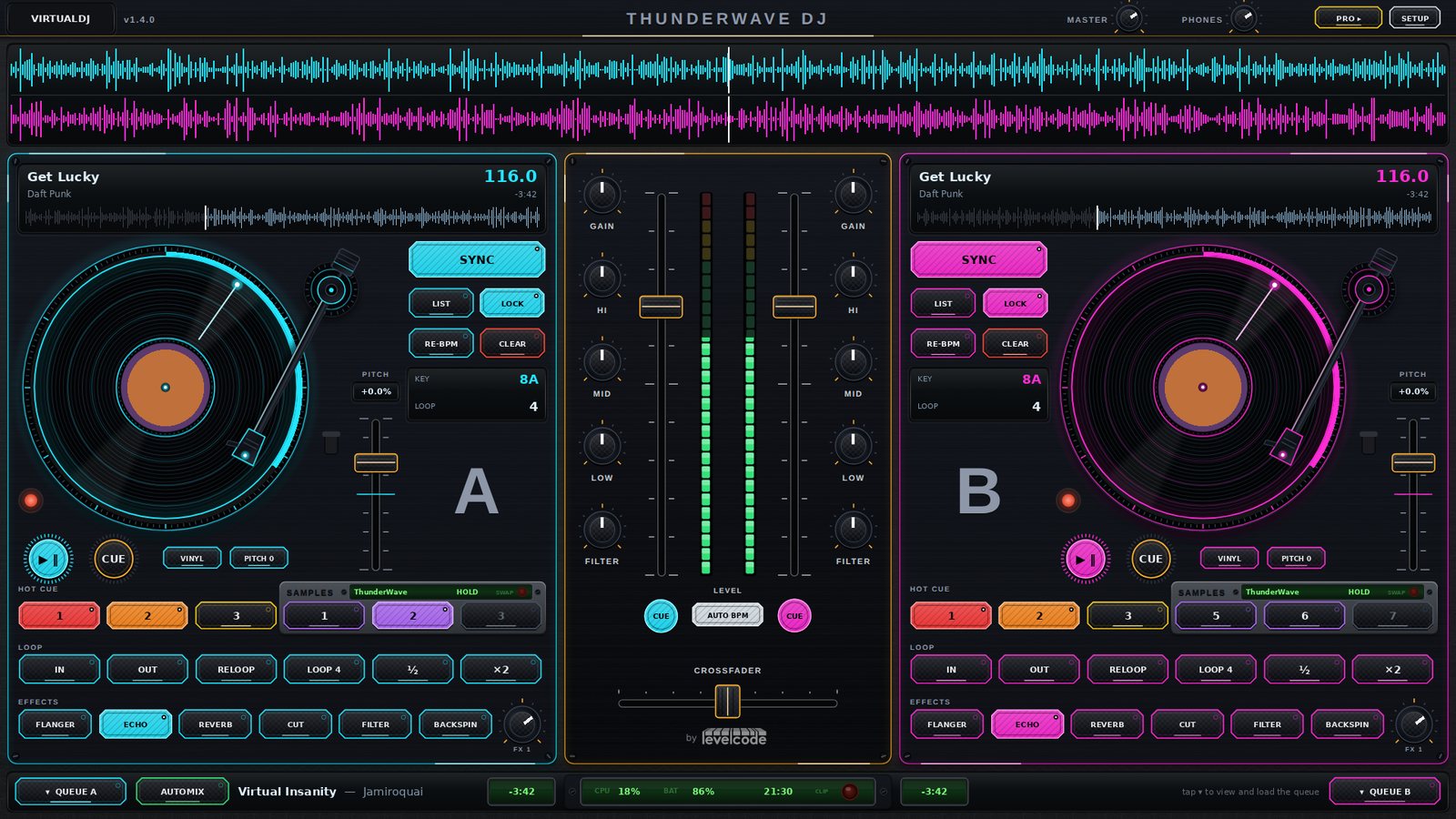Viewport: 1456px width, 819px height.
Task: Toggle deck B HOLD sample mode
Action: 1359,591
